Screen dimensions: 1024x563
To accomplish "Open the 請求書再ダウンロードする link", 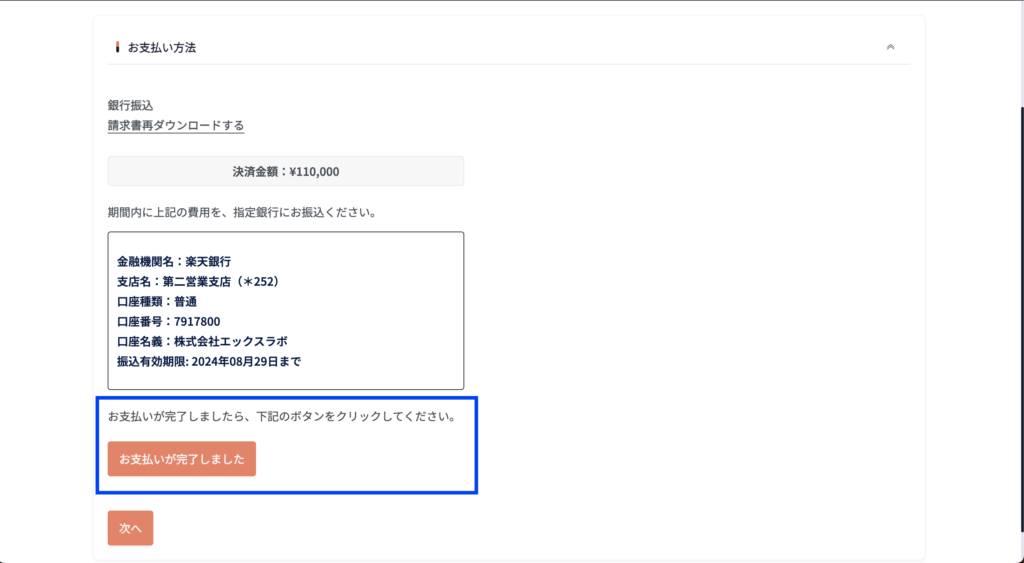I will (x=176, y=126).
